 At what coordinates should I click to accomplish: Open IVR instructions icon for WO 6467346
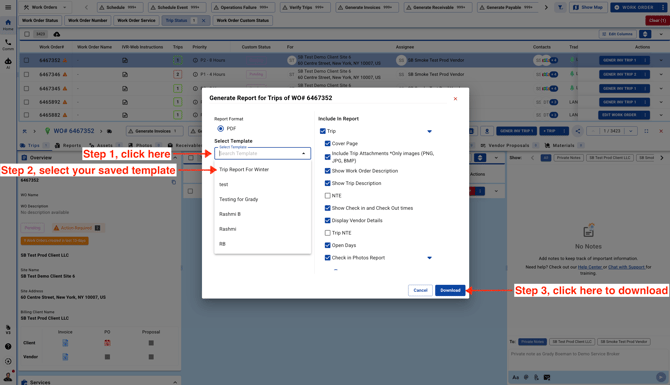(125, 74)
